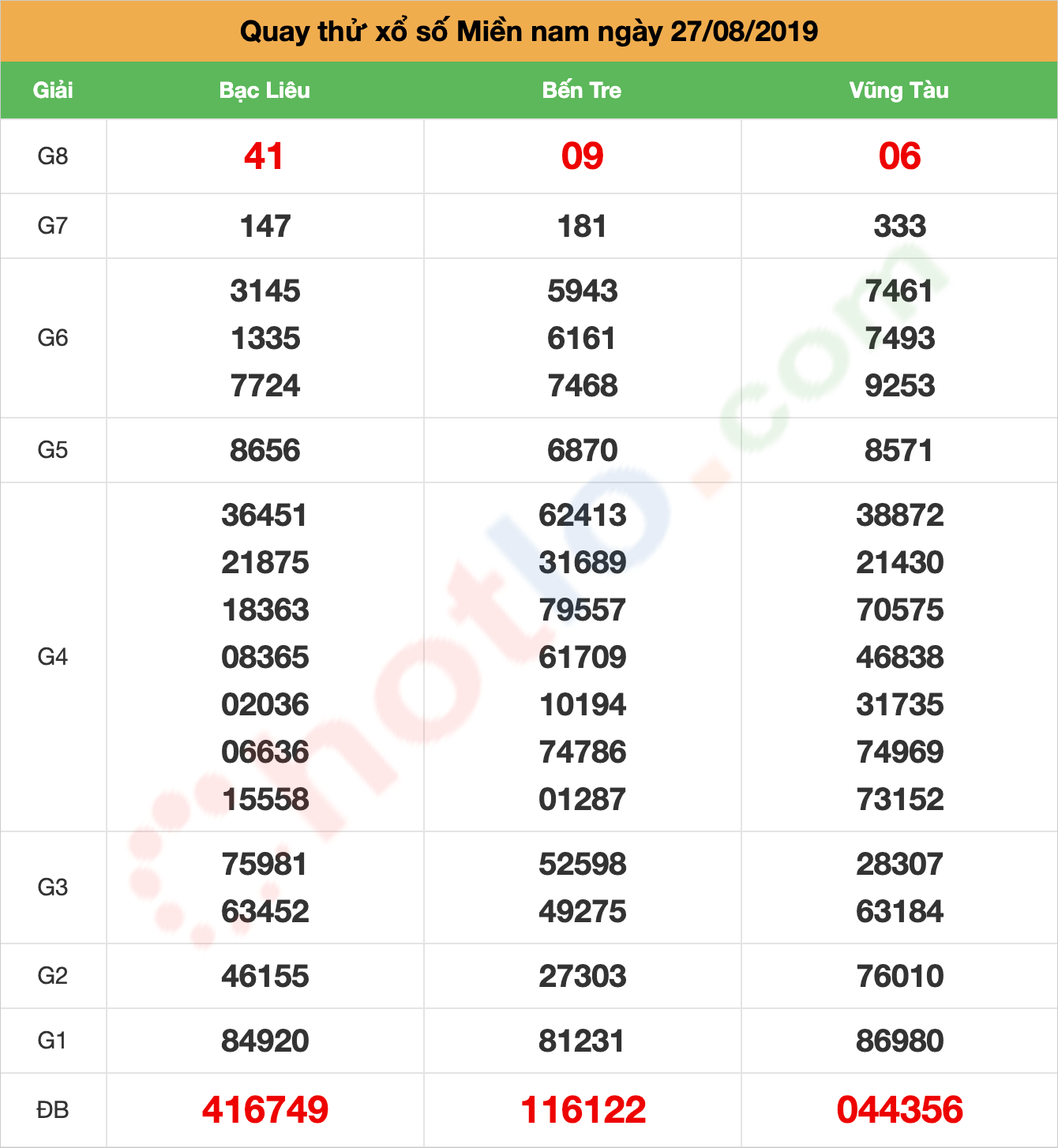Select the 'Vũng Tàu' column header
This screenshot has width=1058, height=1148.
tap(899, 90)
